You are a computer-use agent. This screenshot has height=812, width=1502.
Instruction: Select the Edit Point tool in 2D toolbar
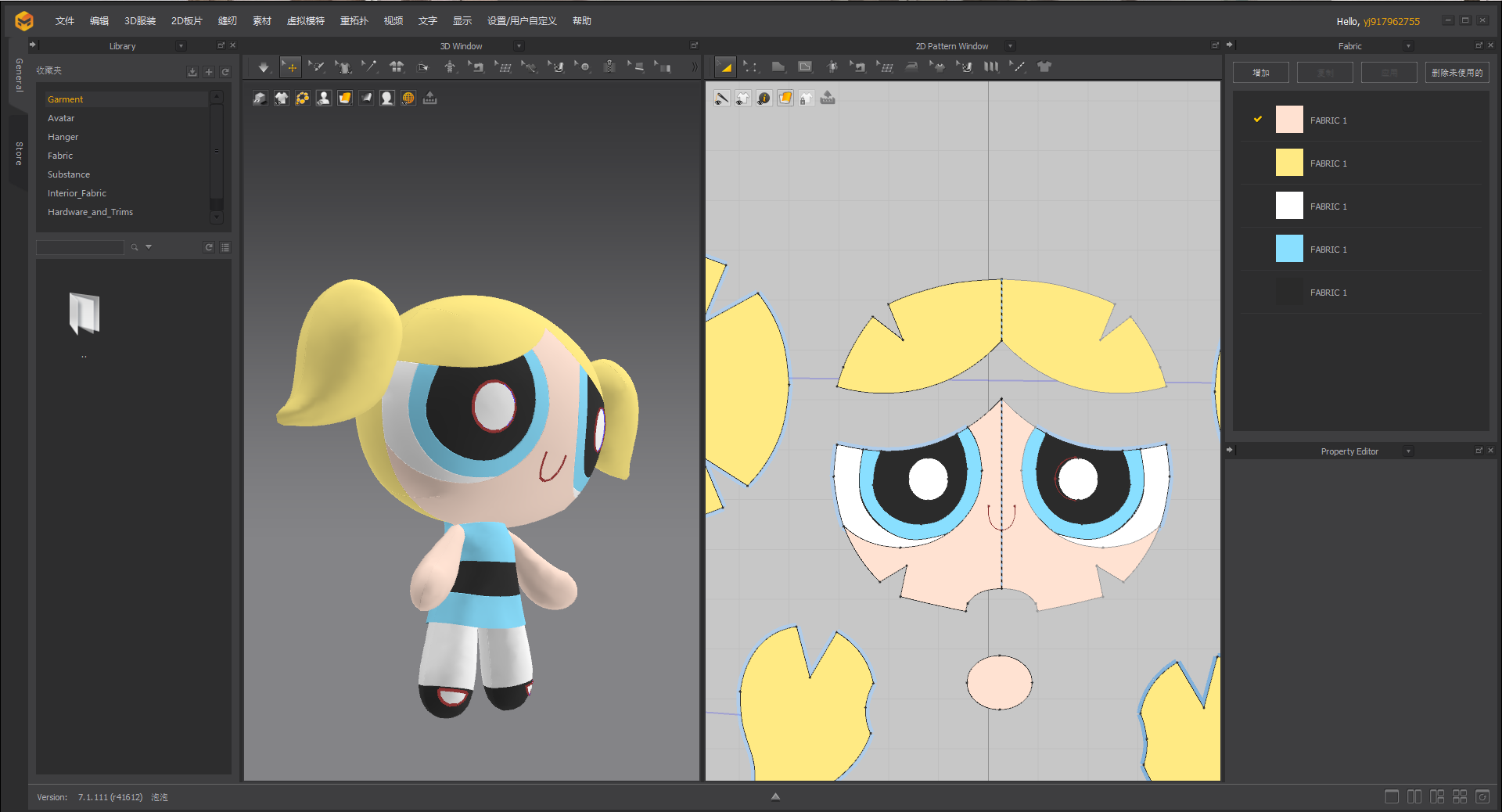751,67
